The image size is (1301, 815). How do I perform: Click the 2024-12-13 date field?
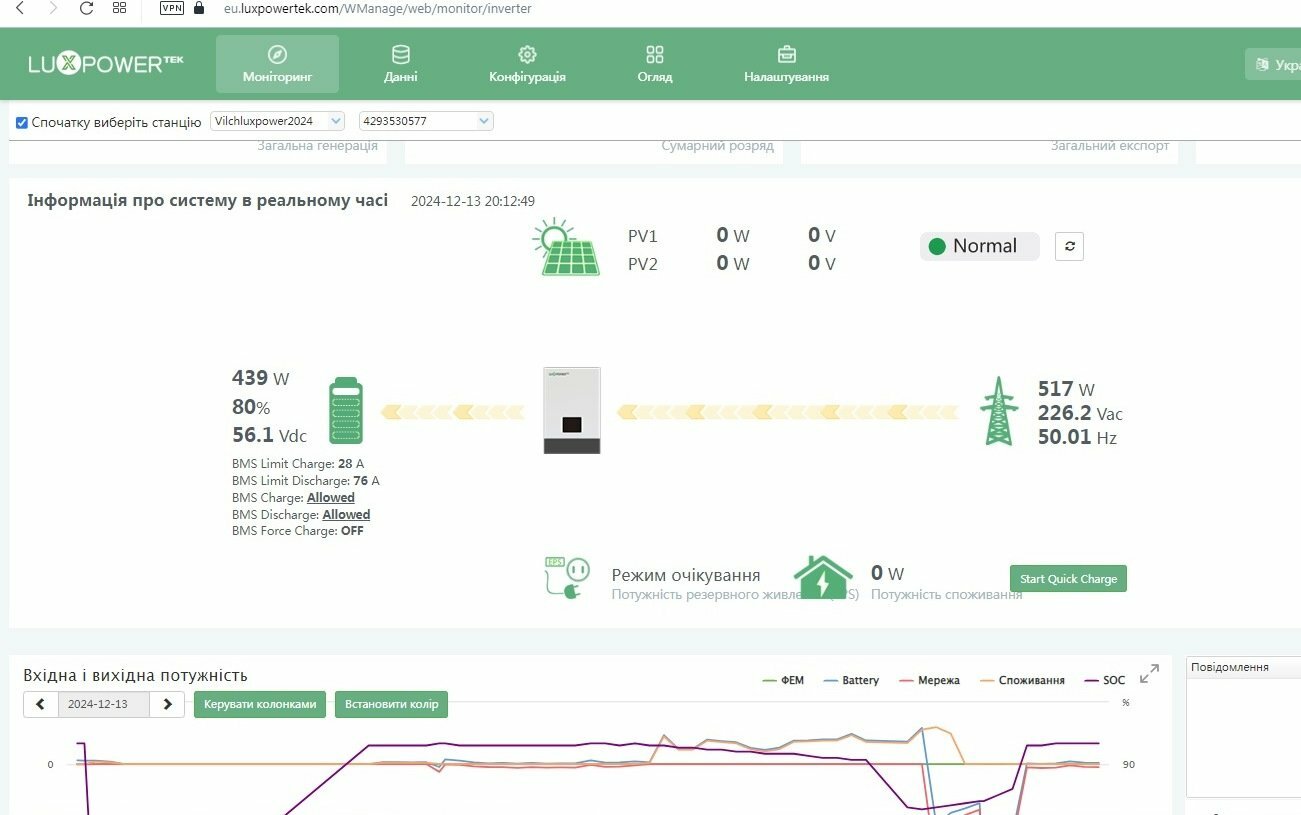click(x=104, y=704)
